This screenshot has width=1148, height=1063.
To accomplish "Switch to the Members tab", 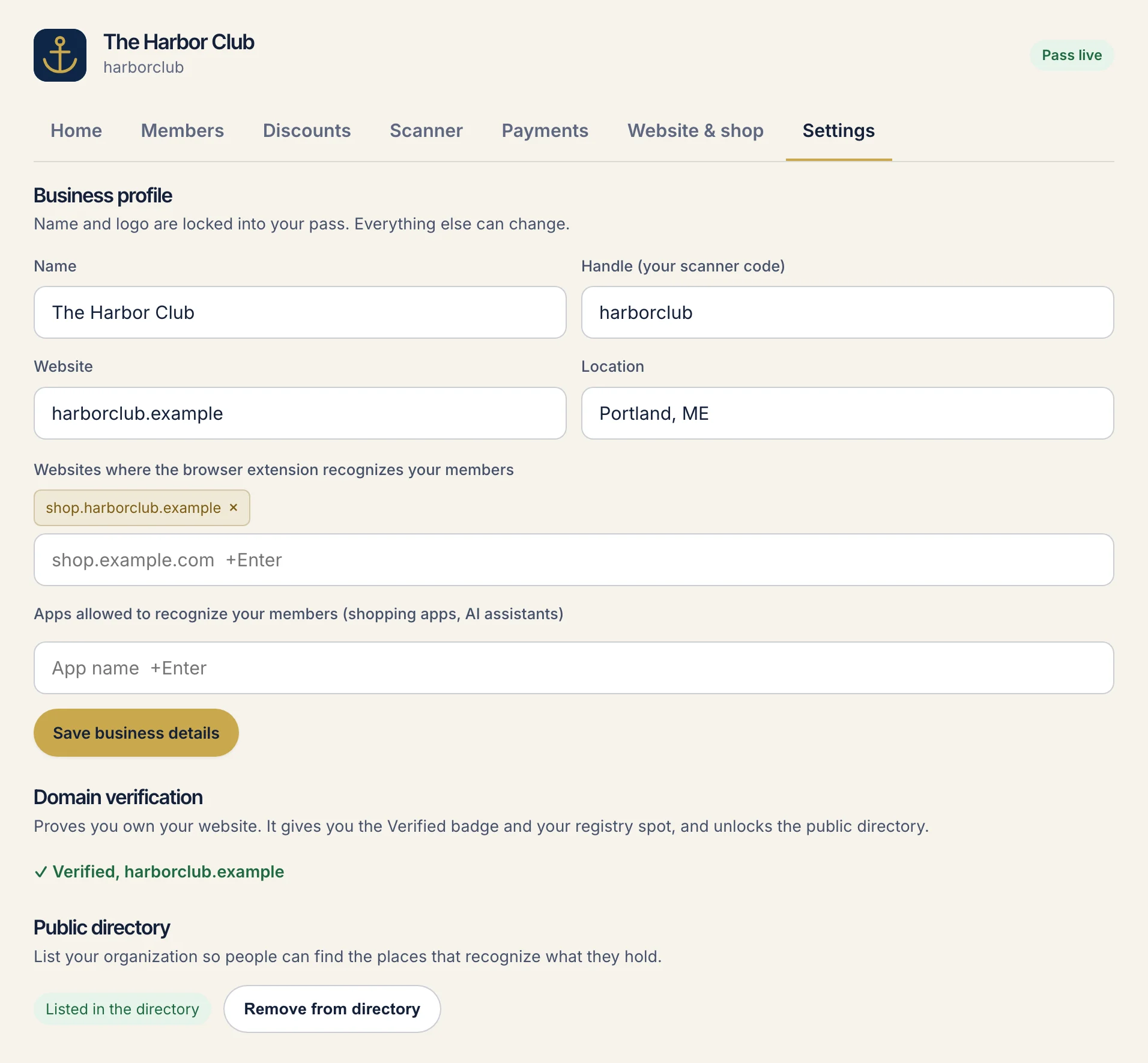I will [183, 130].
